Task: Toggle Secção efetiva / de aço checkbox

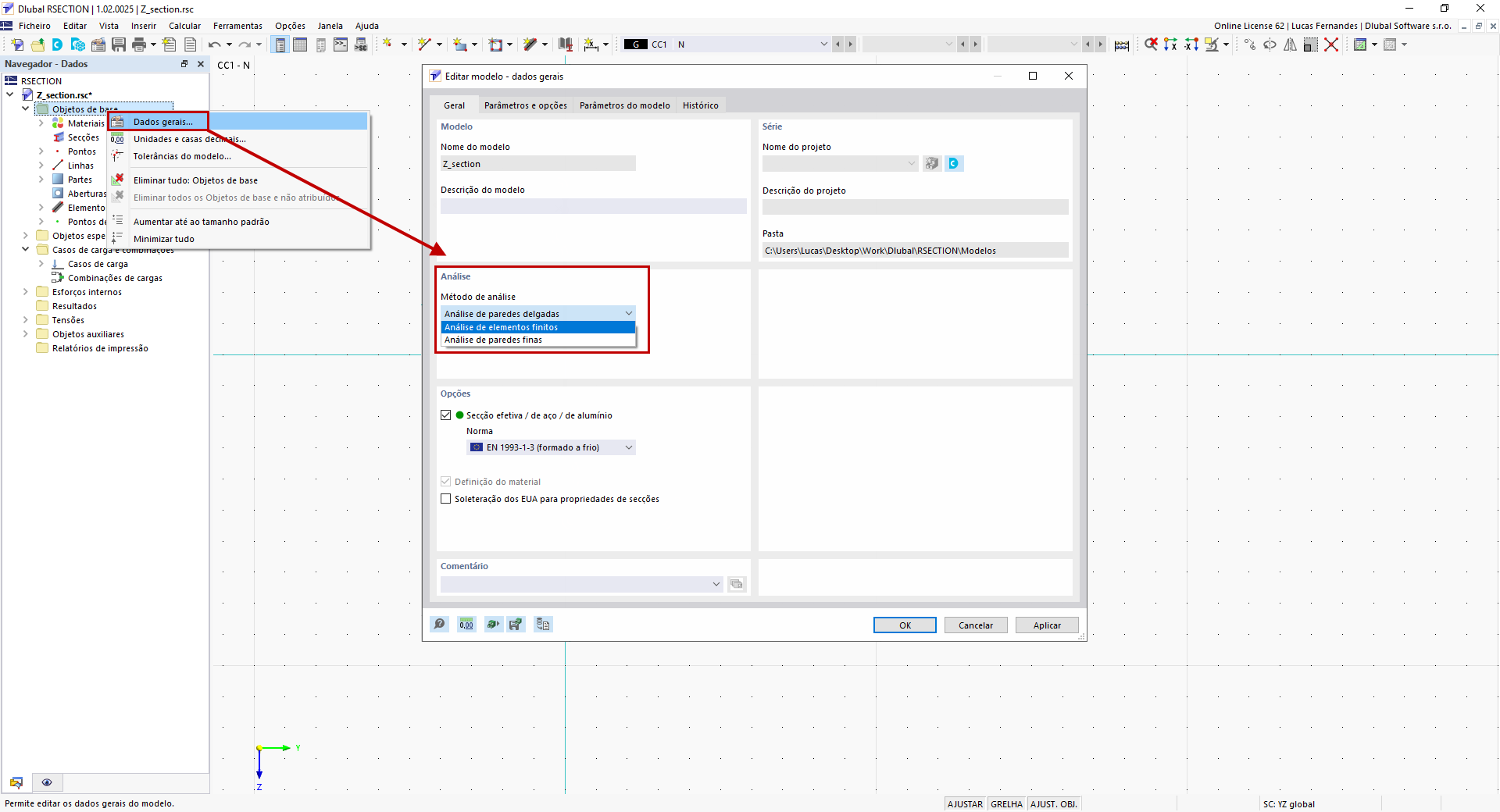Action: 446,415
